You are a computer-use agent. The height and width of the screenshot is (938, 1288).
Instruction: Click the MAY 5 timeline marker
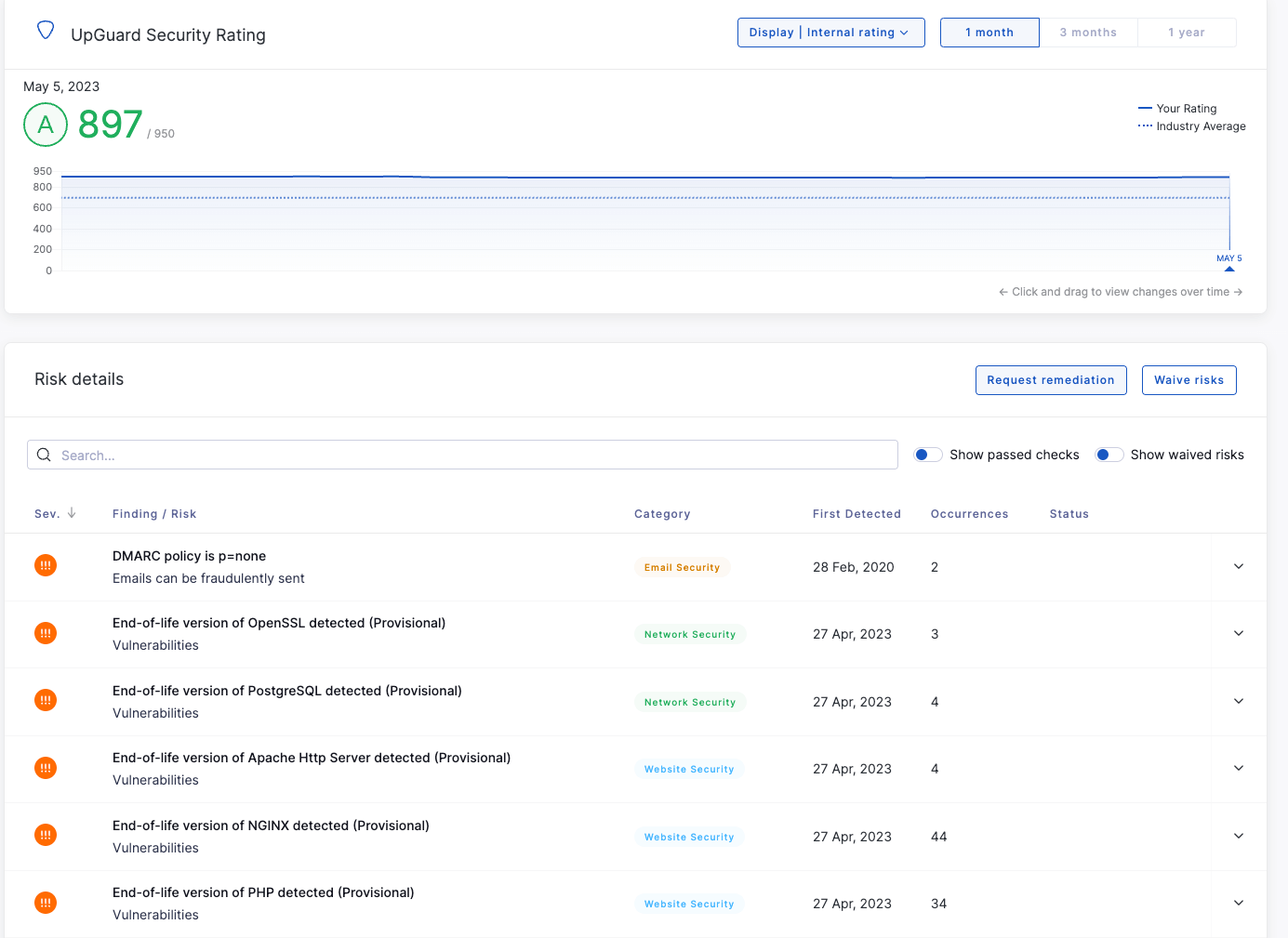coord(1229,263)
